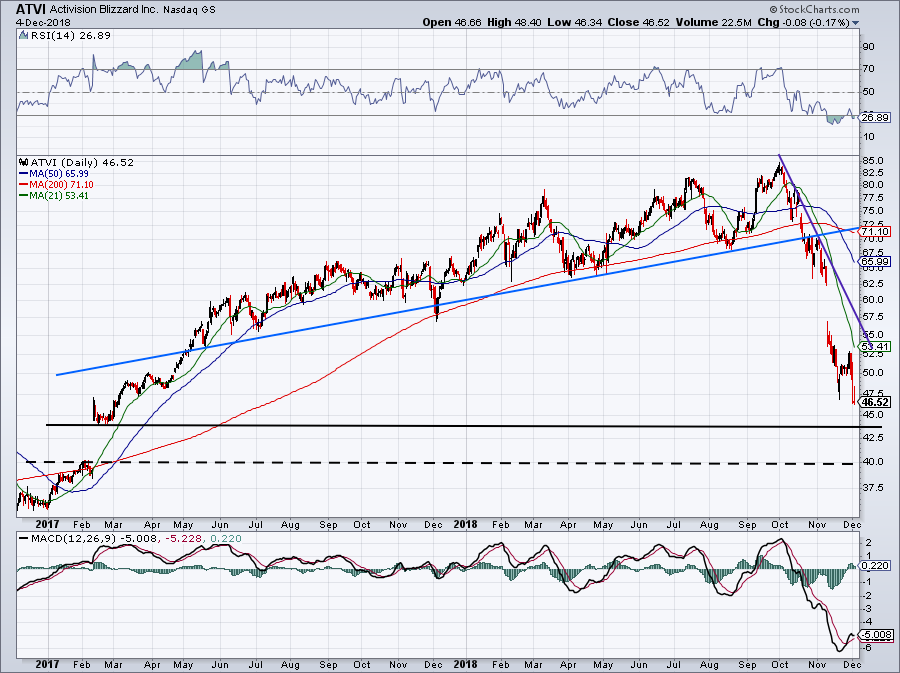Viewport: 900px width, 673px height.
Task: Click the 75.0 label on the price axis
Action: point(872,211)
